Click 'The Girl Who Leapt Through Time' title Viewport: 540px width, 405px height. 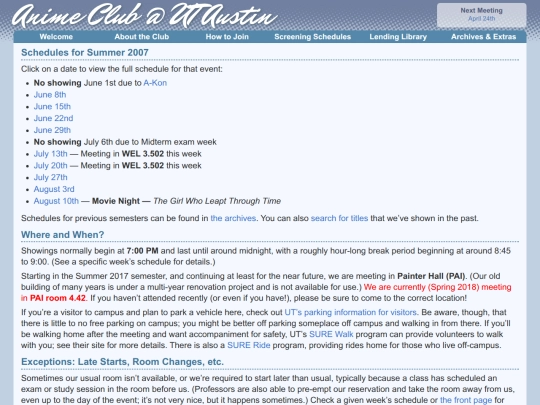tap(217, 201)
